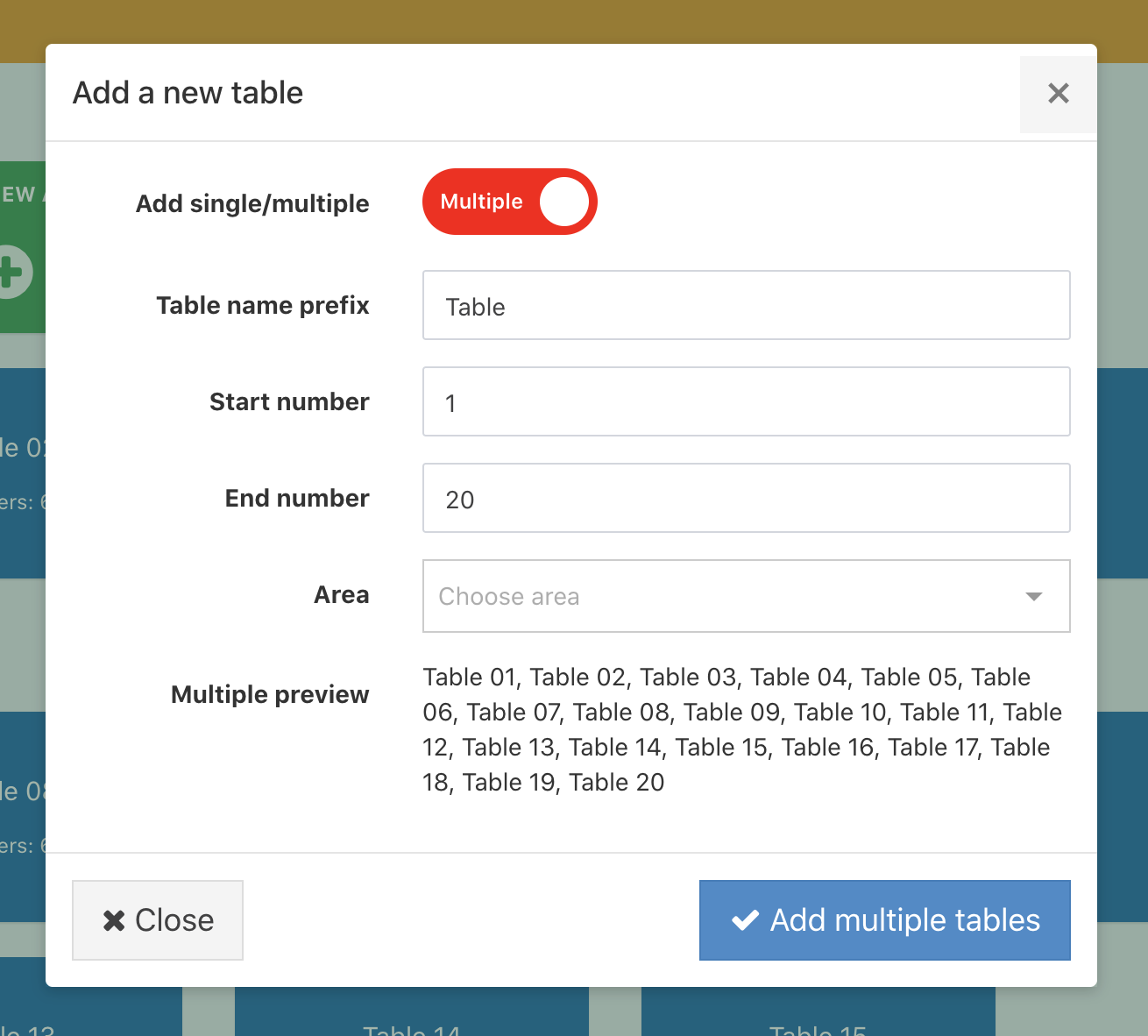1148x1036 pixels.
Task: Open the Choose area dropdown
Action: [746, 596]
